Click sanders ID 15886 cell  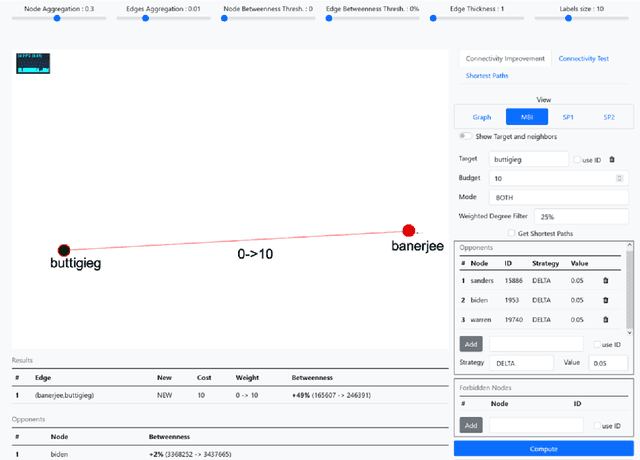point(513,281)
